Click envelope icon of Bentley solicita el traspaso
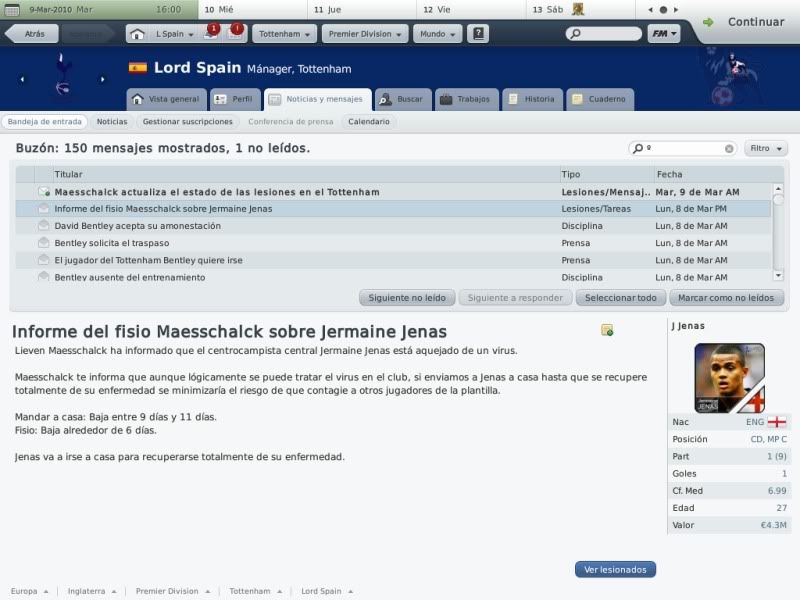This screenshot has height=600, width=800. pos(44,243)
